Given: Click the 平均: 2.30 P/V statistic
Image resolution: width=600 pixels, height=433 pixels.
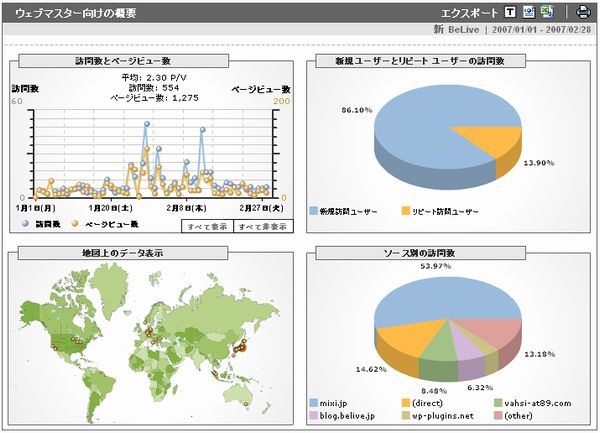Looking at the screenshot, I should pyautogui.click(x=154, y=78).
